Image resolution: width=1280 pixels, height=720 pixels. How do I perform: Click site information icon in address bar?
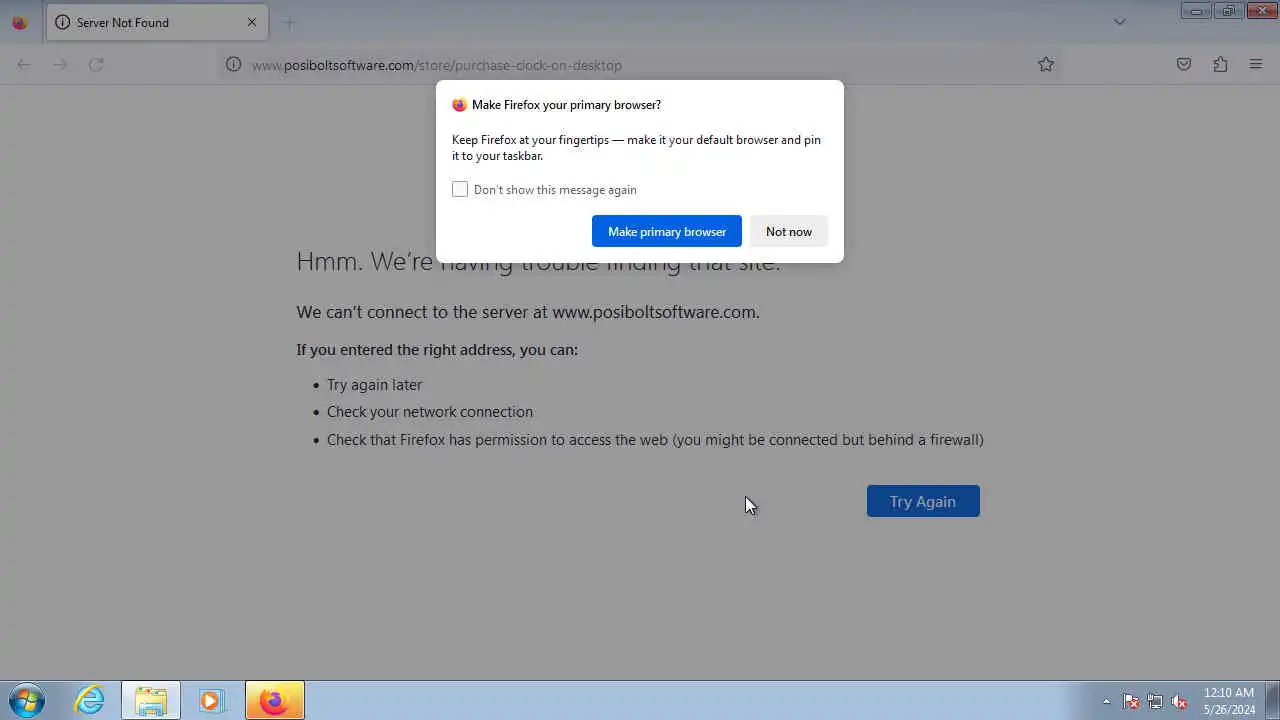[x=233, y=64]
